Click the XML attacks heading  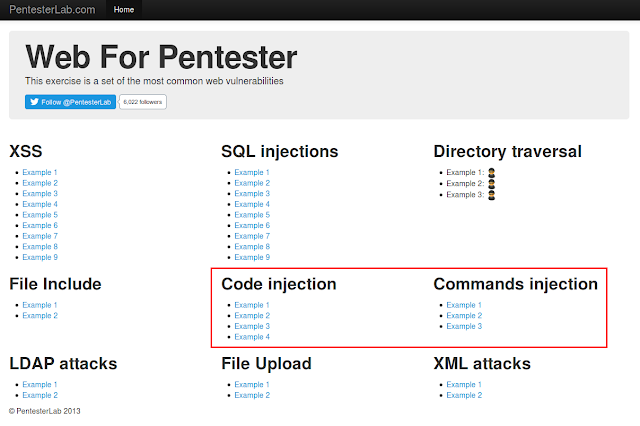(482, 364)
